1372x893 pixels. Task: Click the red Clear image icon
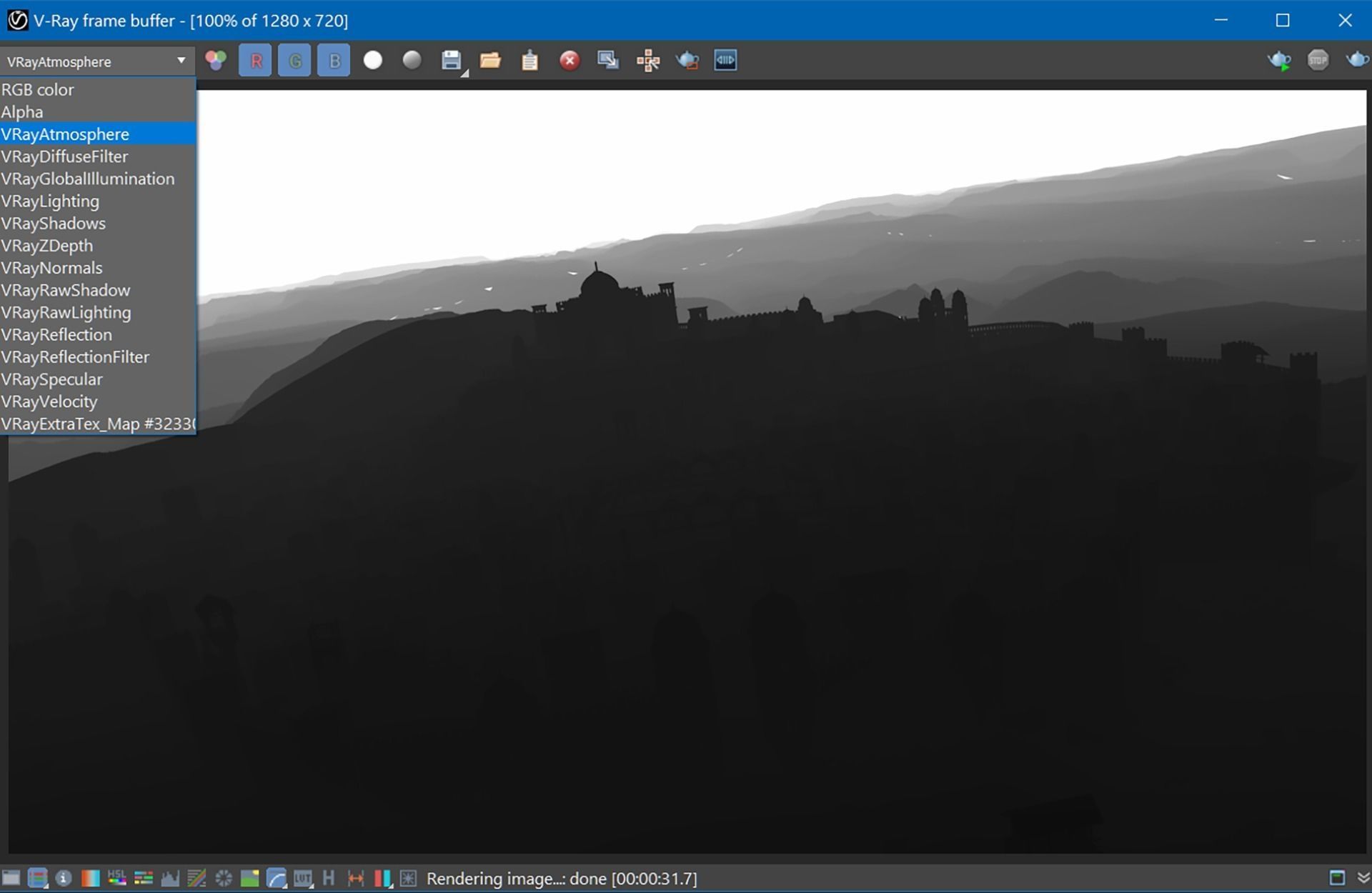tap(569, 61)
